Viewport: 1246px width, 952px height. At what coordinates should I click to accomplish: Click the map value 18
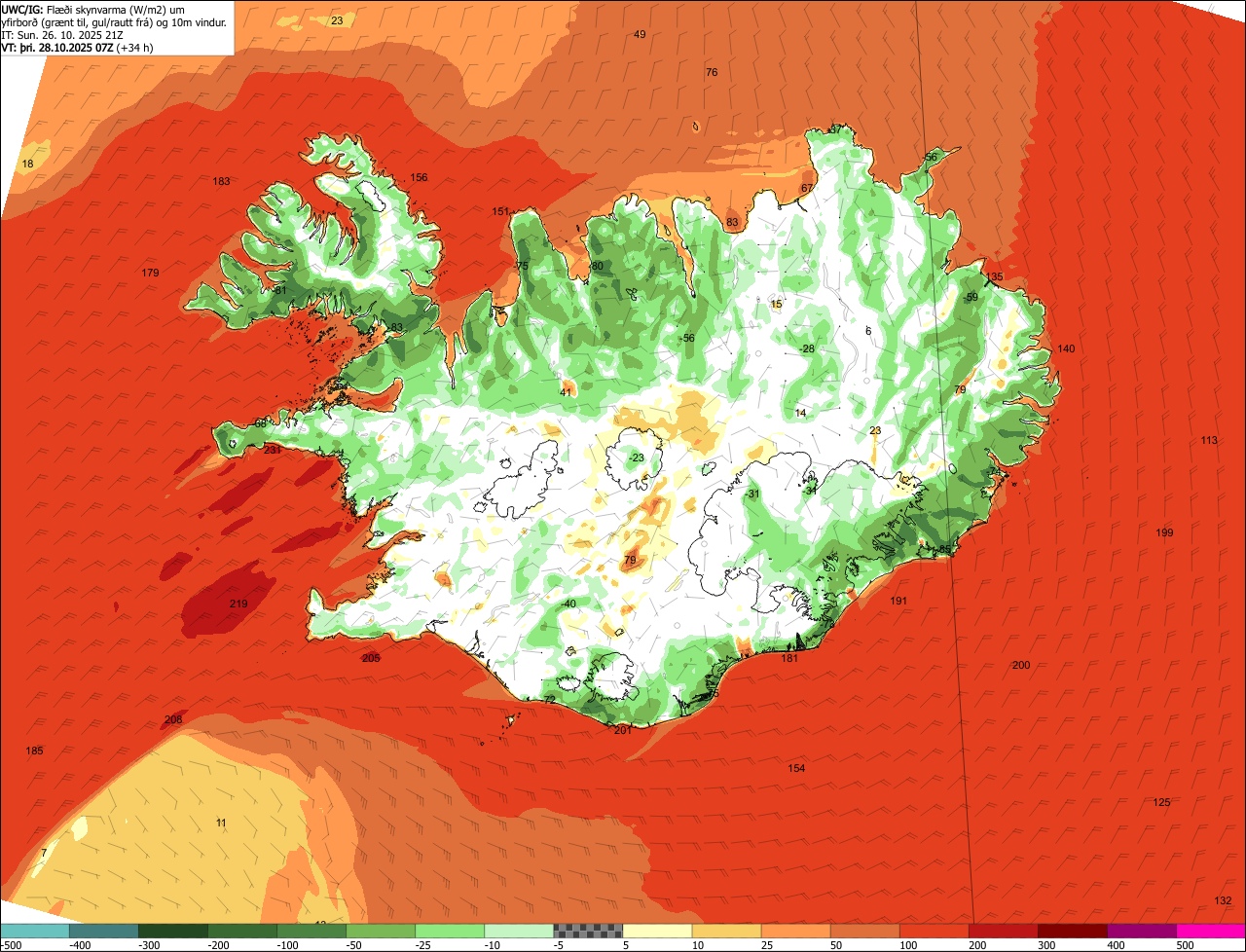pos(27,164)
